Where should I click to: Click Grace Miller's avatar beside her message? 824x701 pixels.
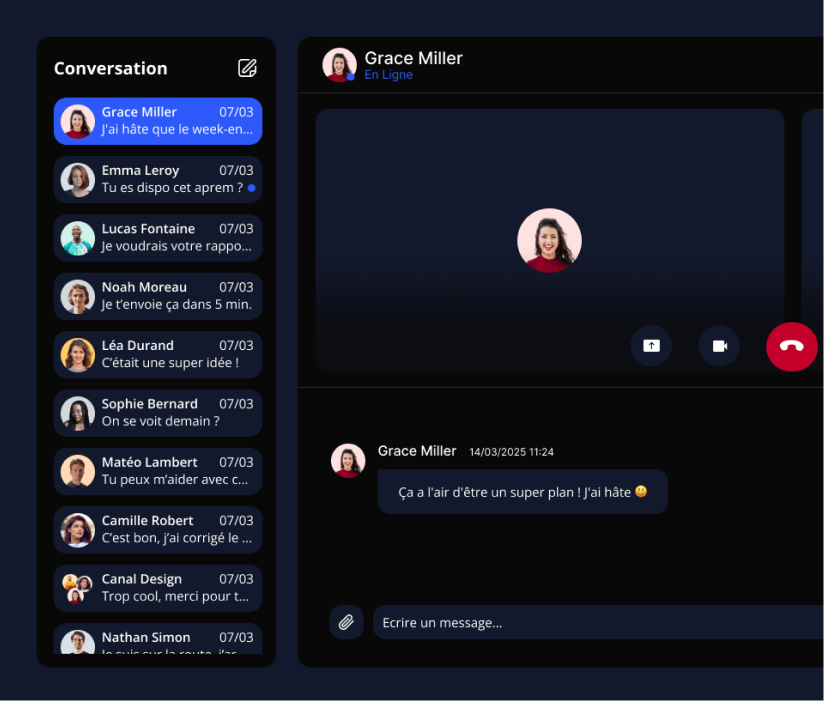coord(348,461)
